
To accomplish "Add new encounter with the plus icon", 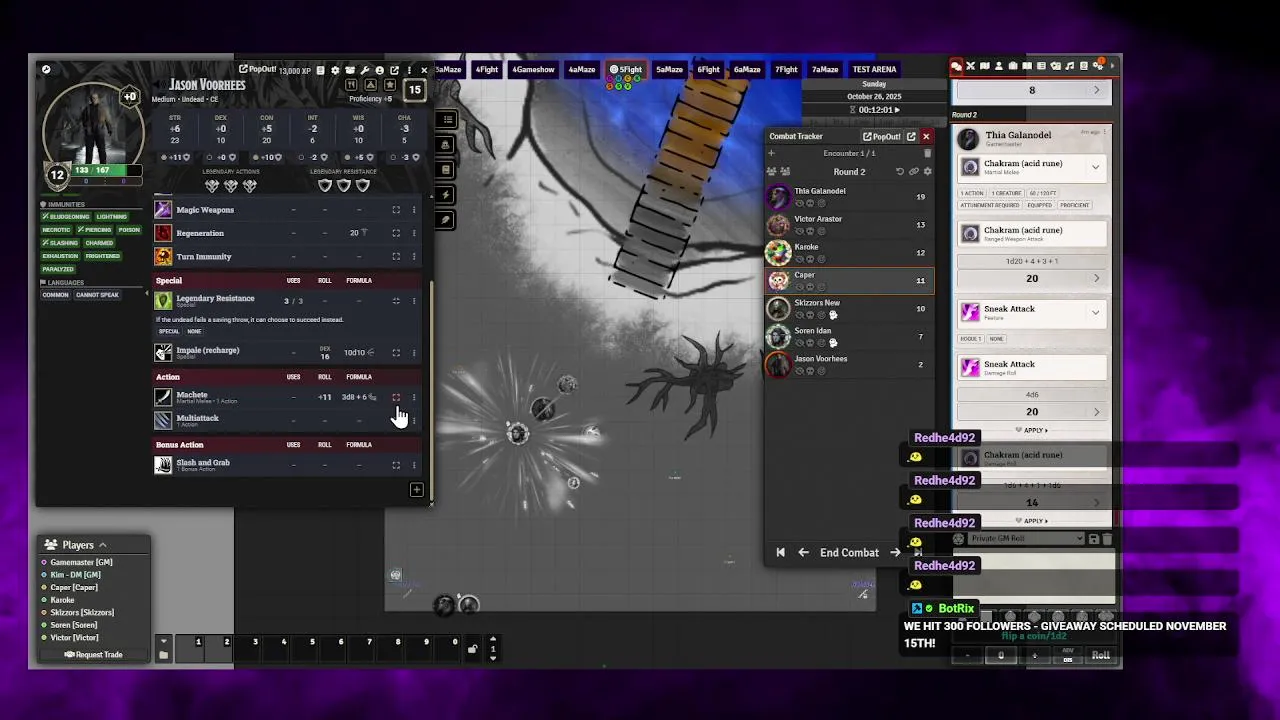I will 771,153.
